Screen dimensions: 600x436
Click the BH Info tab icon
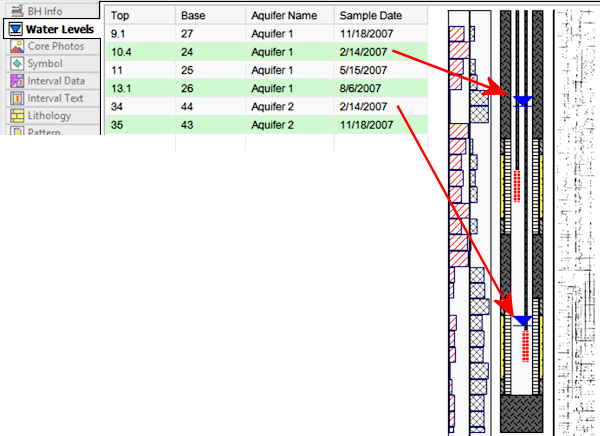[x=17, y=11]
